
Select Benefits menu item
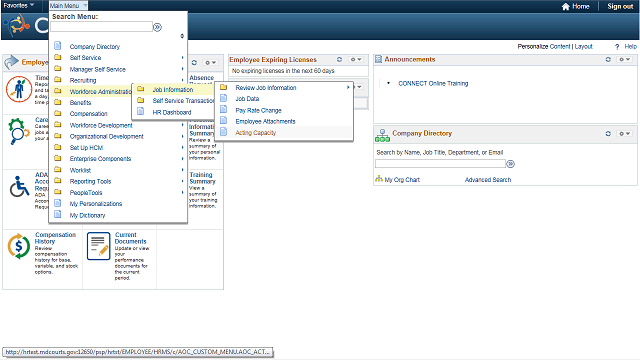80,102
